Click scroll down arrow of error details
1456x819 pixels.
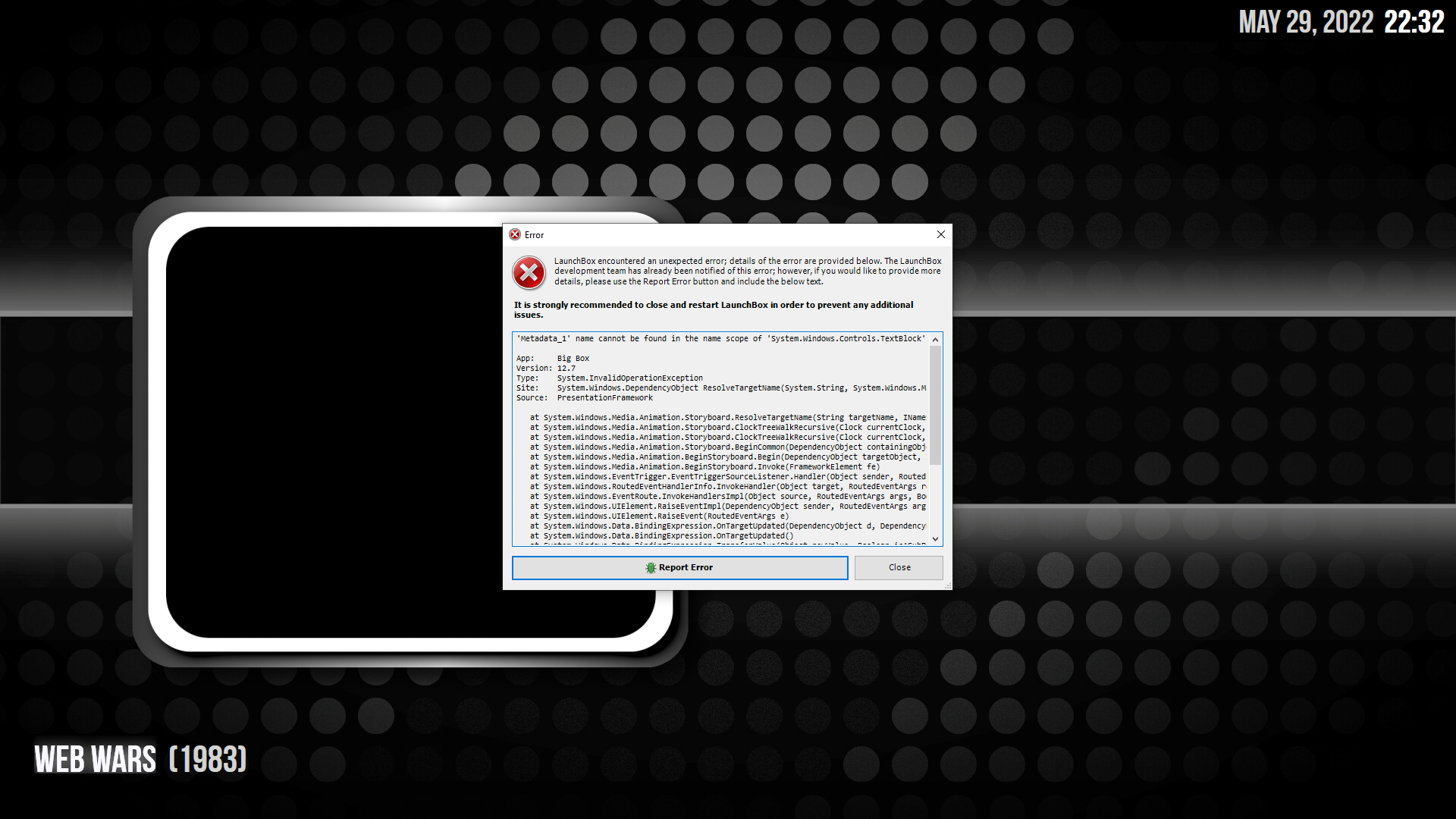[x=935, y=539]
